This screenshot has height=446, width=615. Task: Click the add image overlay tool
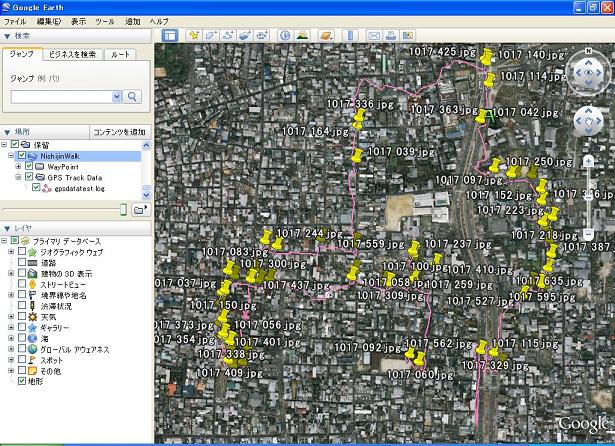(245, 36)
